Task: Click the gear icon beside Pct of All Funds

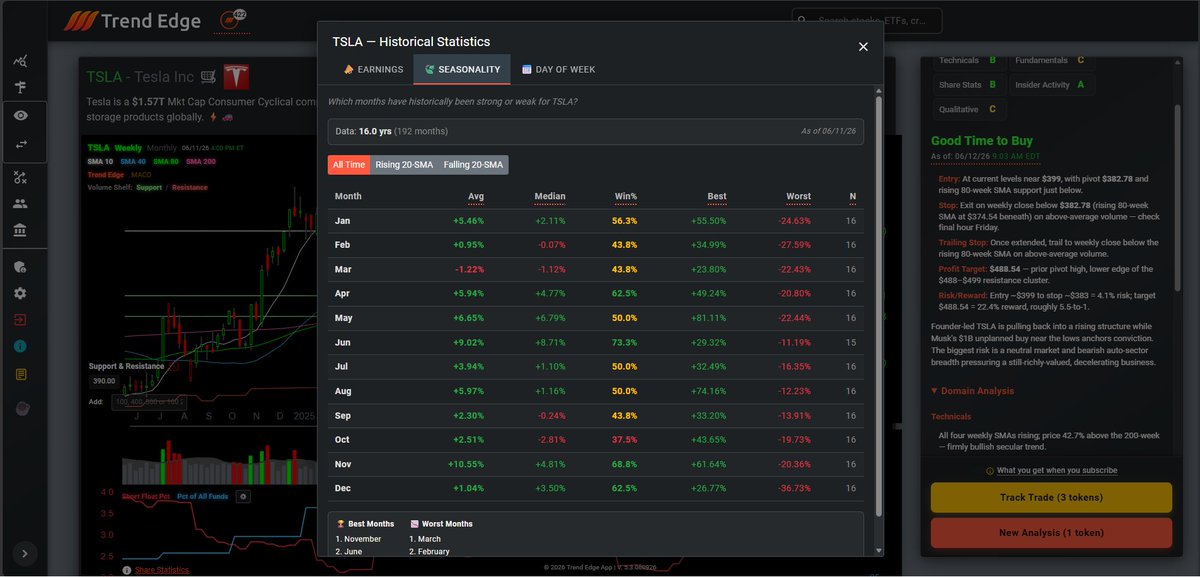Action: (x=243, y=496)
